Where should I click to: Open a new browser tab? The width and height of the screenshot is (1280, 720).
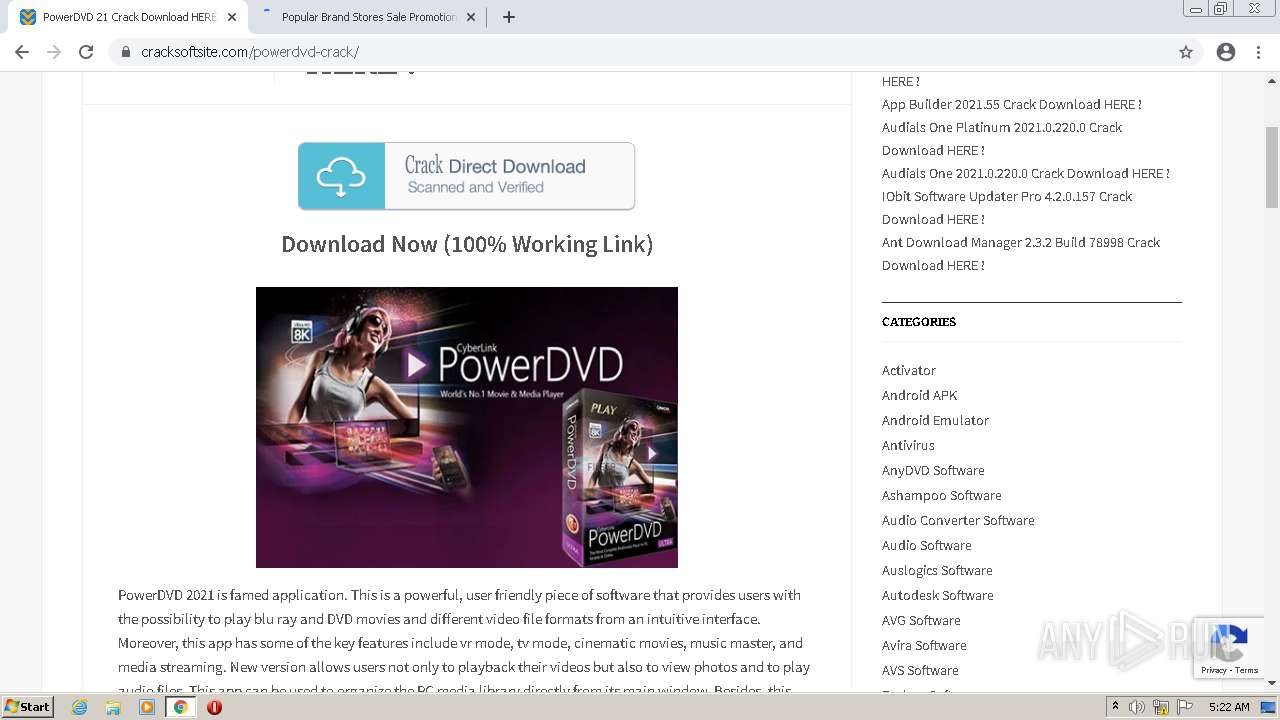(509, 17)
